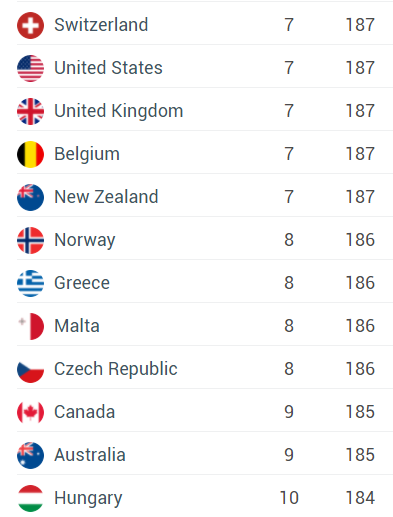
Task: Open the Hungary country name
Action: (88, 498)
